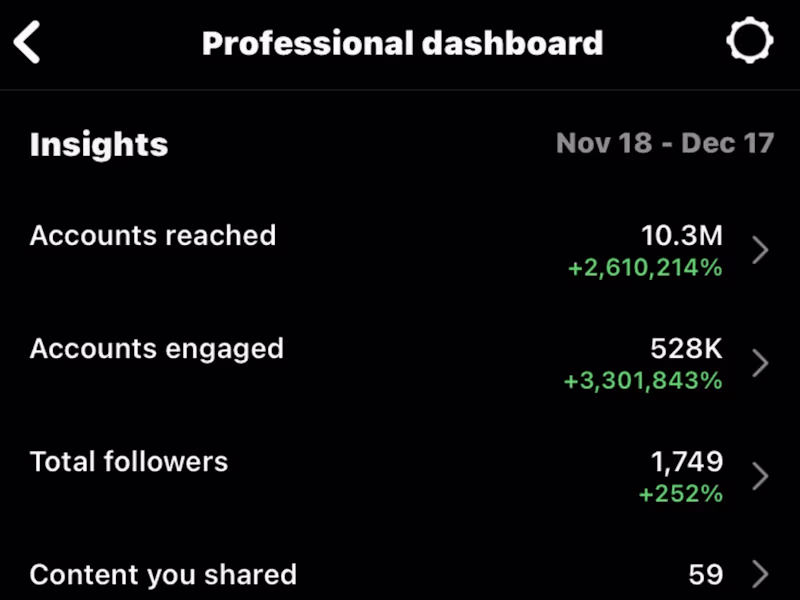Click the 528K engaged value
The width and height of the screenshot is (800, 600).
pos(686,349)
